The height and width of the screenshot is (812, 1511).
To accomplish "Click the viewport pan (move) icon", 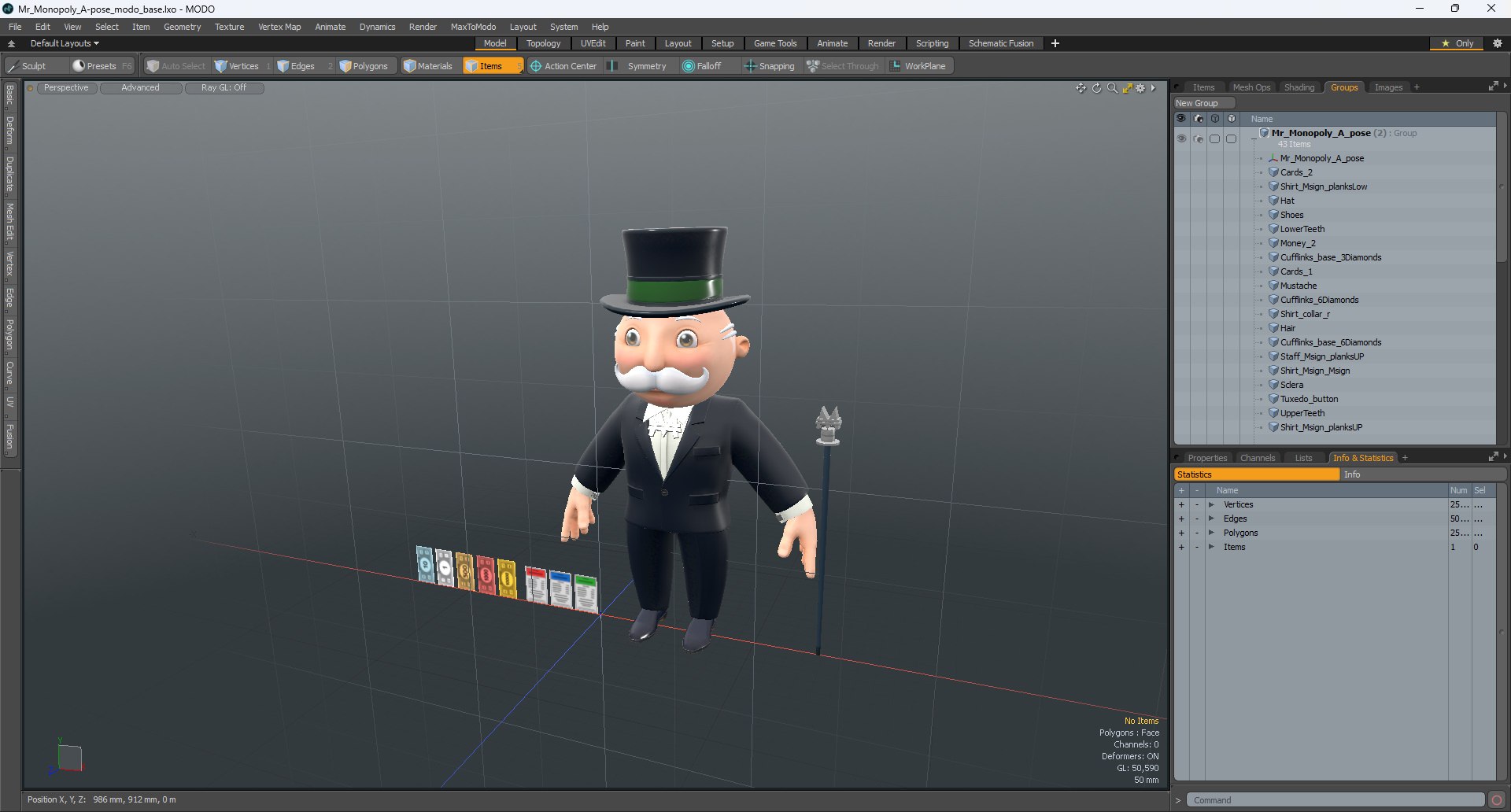I will click(1081, 88).
